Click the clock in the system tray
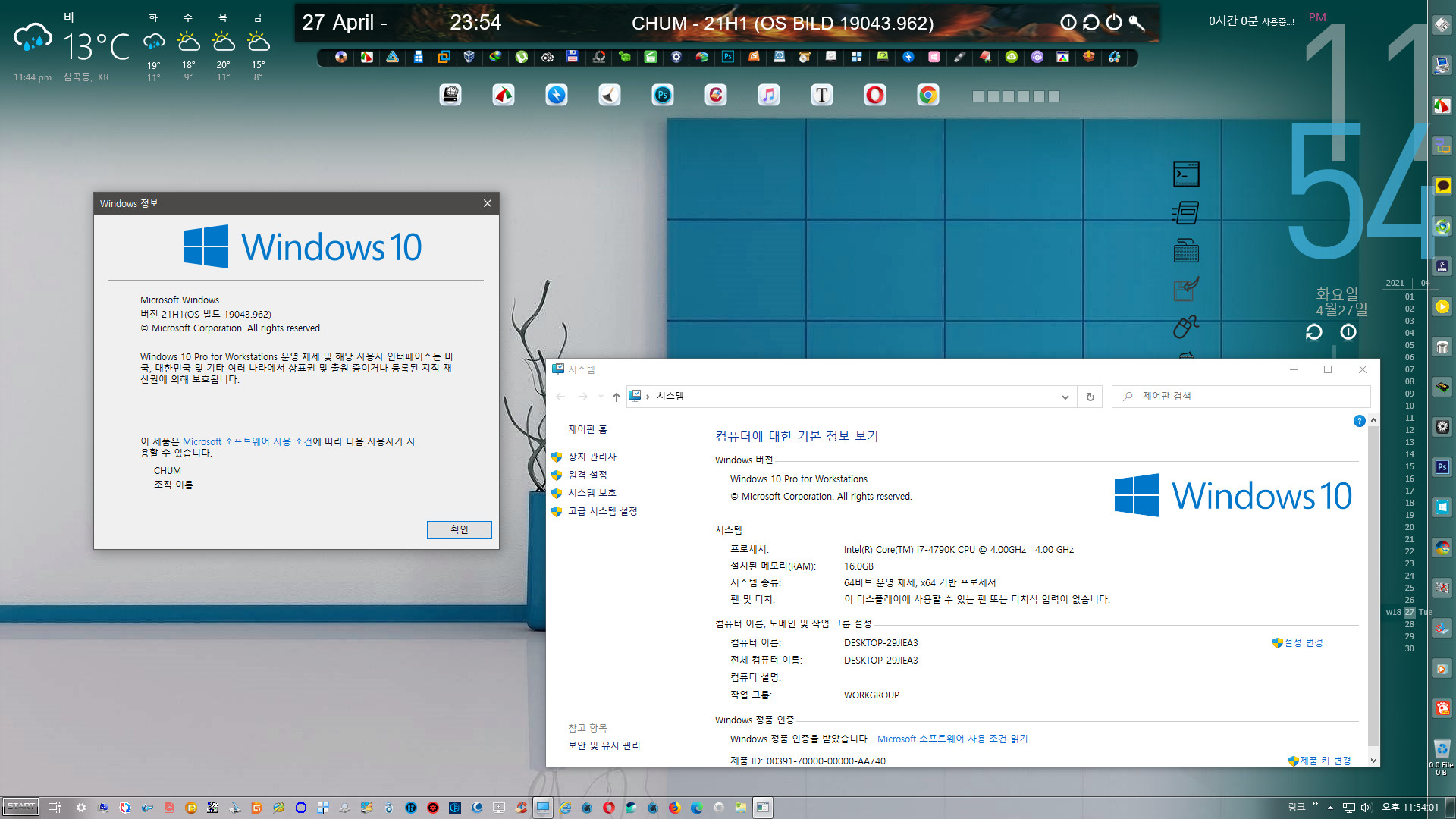 click(1410, 808)
